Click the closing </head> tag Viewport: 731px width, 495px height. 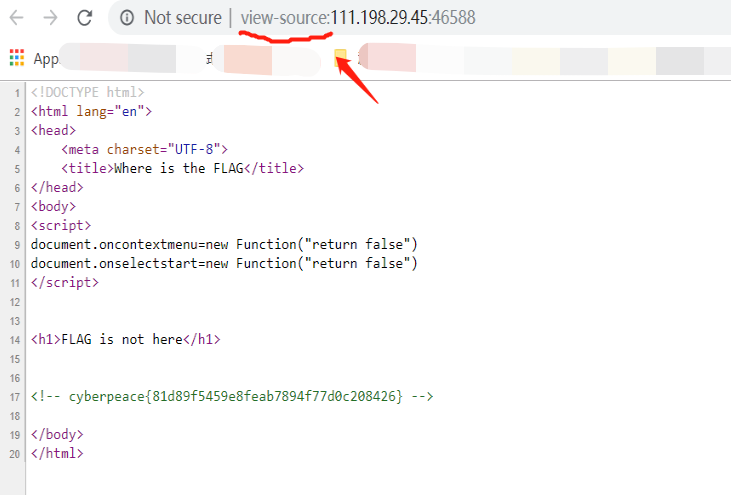coord(57,187)
